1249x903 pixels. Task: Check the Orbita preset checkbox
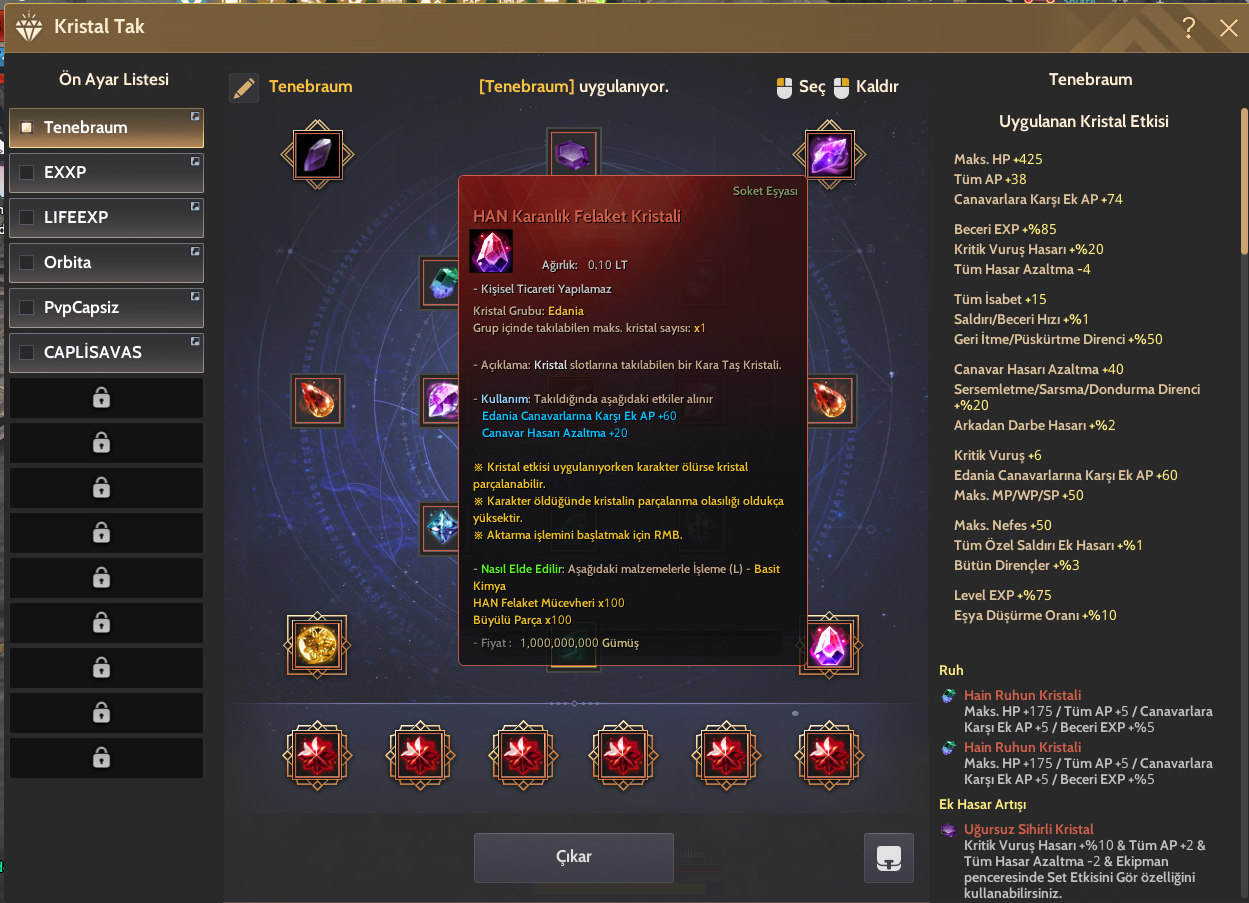(27, 262)
